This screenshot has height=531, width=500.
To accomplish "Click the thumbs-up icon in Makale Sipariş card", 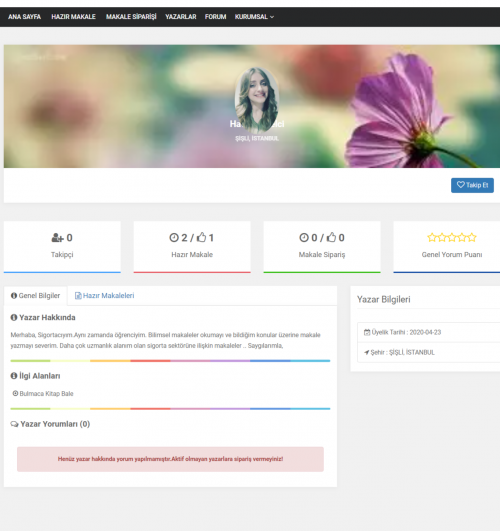I will click(x=332, y=237).
